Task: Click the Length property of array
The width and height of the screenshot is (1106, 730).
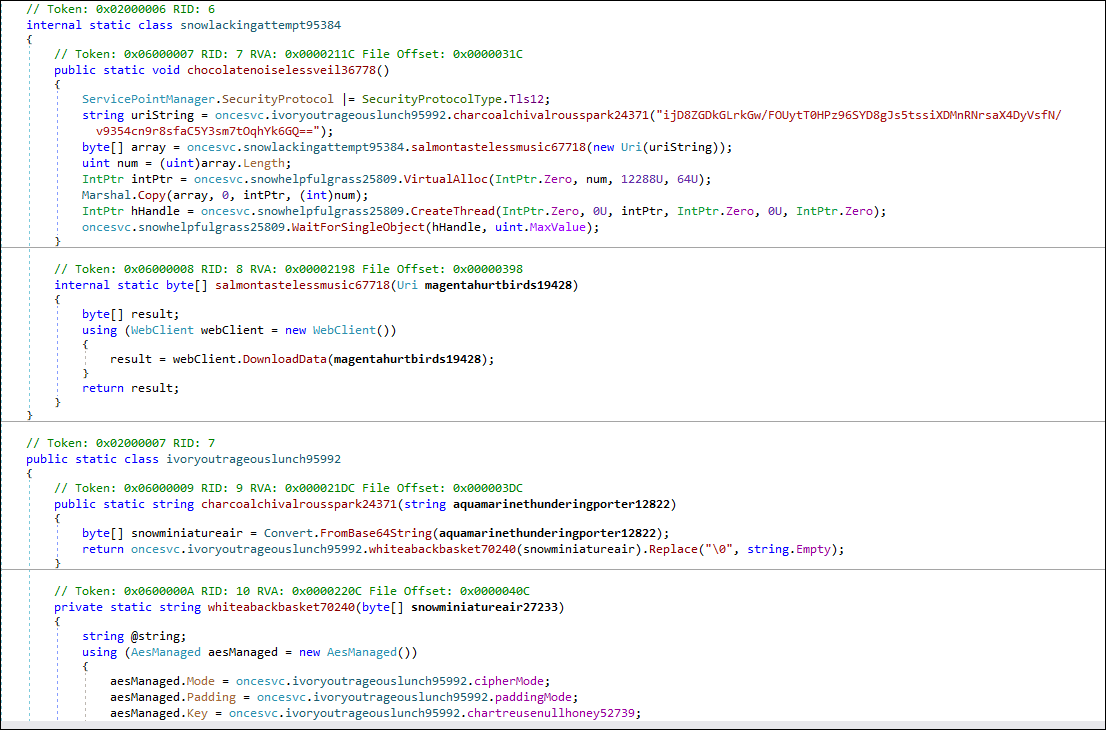Action: (x=264, y=163)
